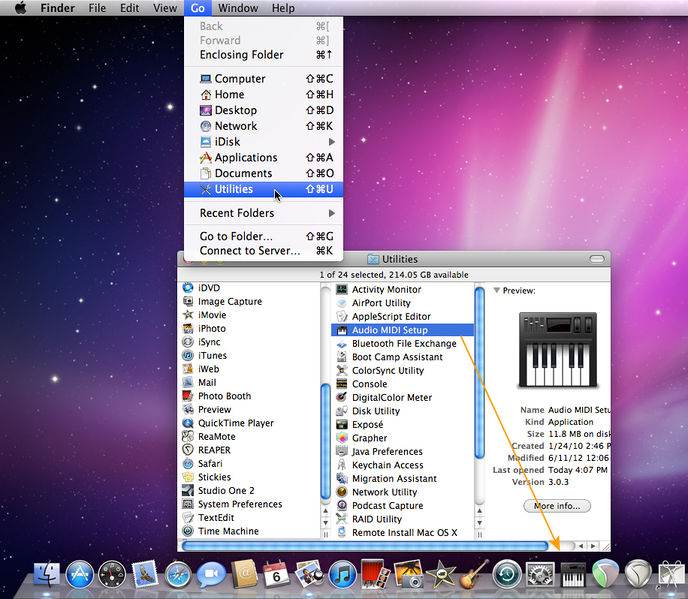Open Time Machine in the Dock
688x599 pixels.
(507, 574)
